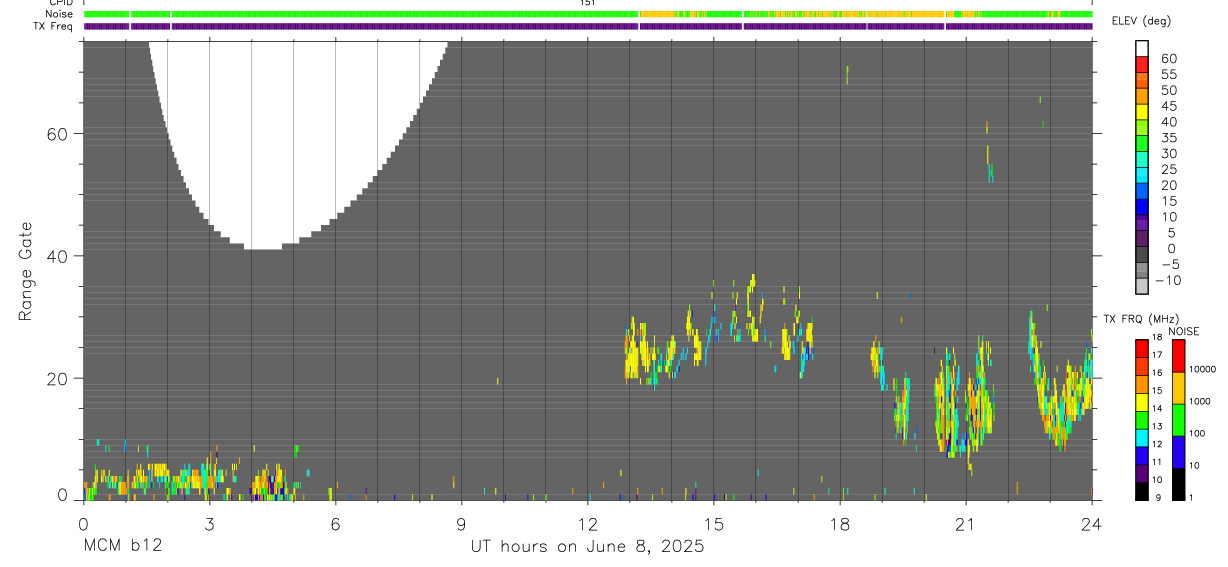The width and height of the screenshot is (1228, 567).
Task: Pick the orange NOISE swatch between 1000 and 10000
Action: click(x=1178, y=388)
